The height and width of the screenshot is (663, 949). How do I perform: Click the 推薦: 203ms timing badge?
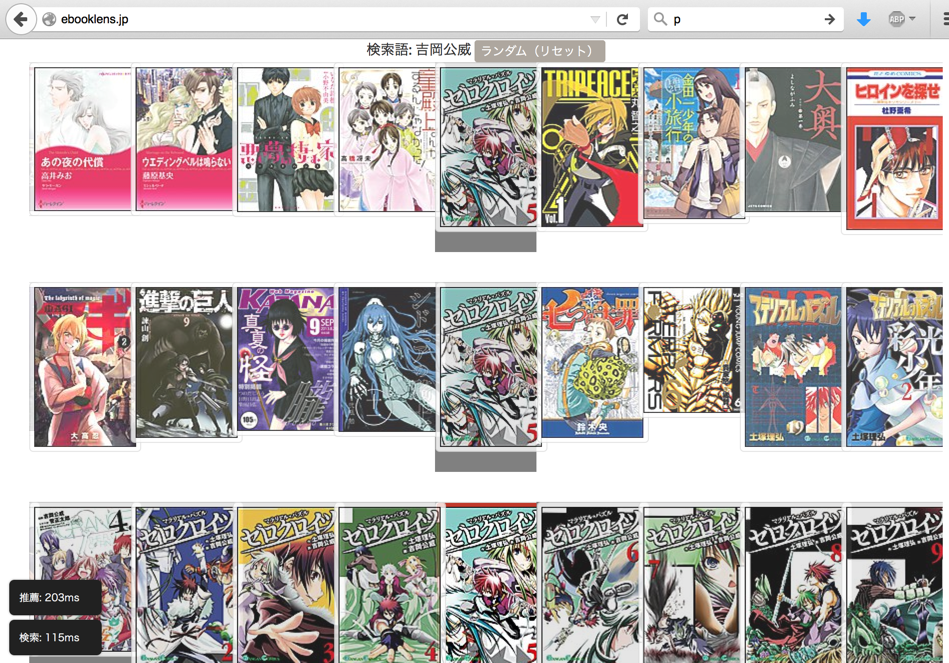pyautogui.click(x=55, y=598)
